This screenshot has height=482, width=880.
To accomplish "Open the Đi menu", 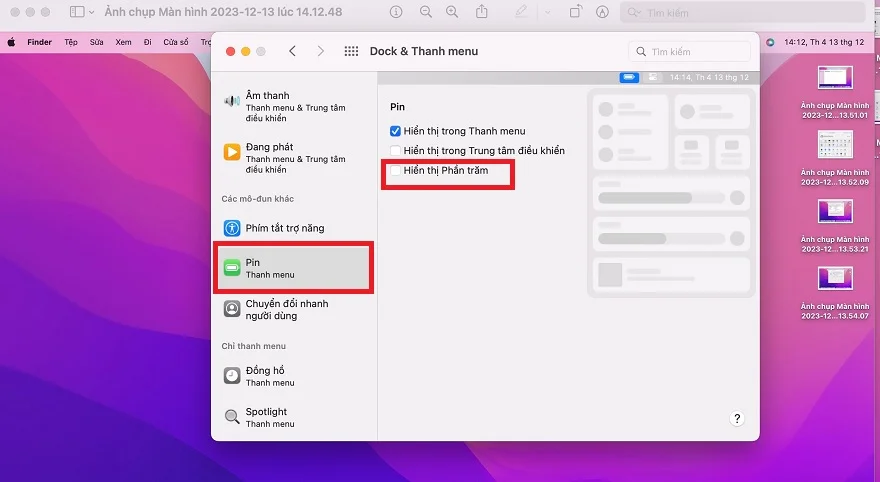I will click(148, 42).
